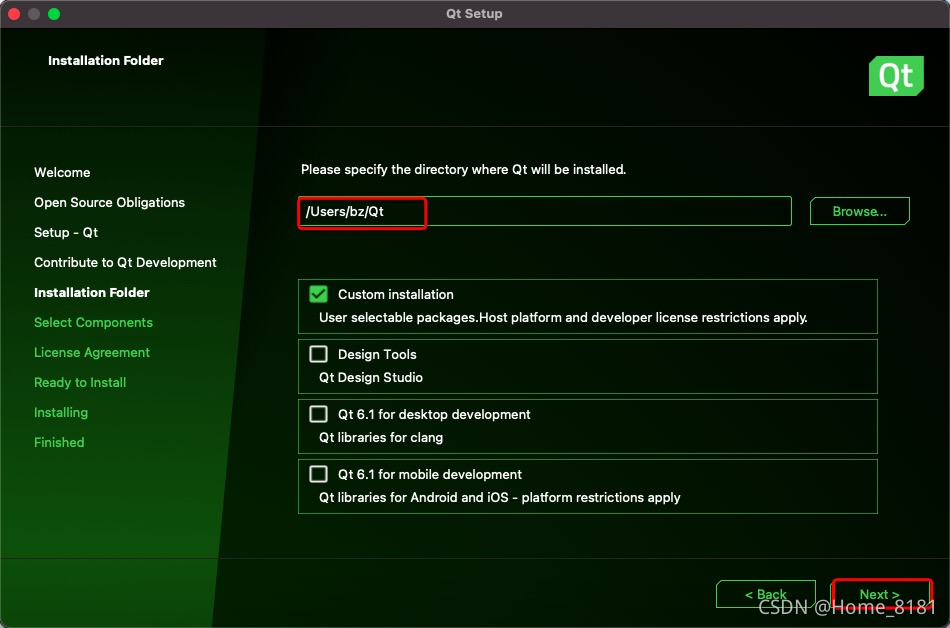The width and height of the screenshot is (950, 628).
Task: Go to the Next installer page
Action: click(881, 594)
